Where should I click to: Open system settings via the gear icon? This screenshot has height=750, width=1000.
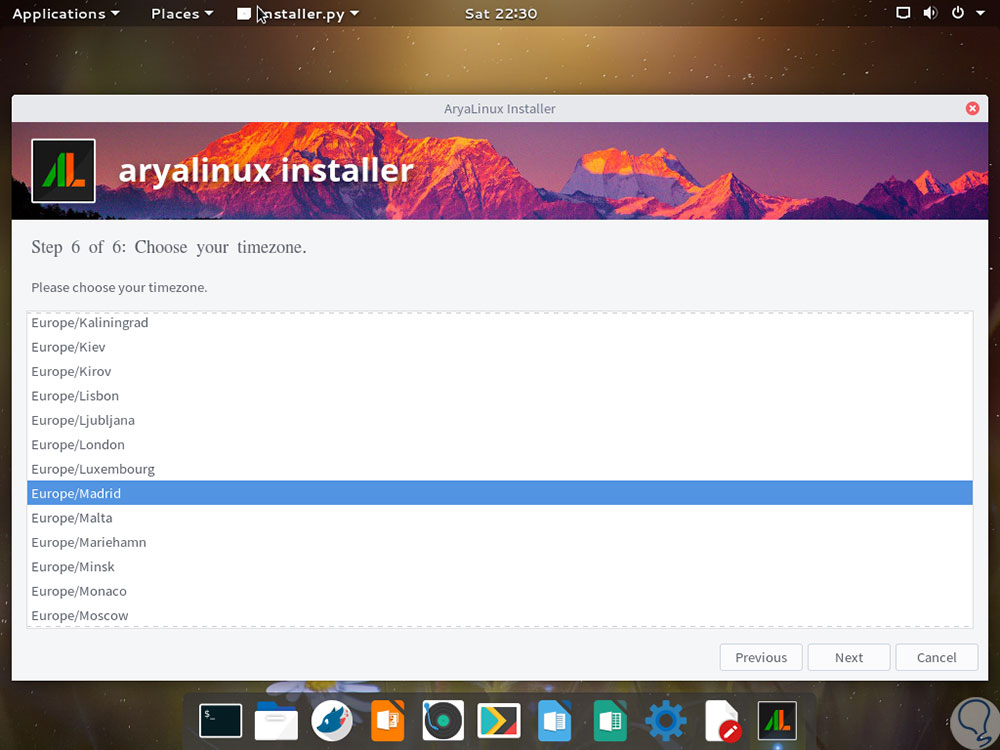click(665, 720)
